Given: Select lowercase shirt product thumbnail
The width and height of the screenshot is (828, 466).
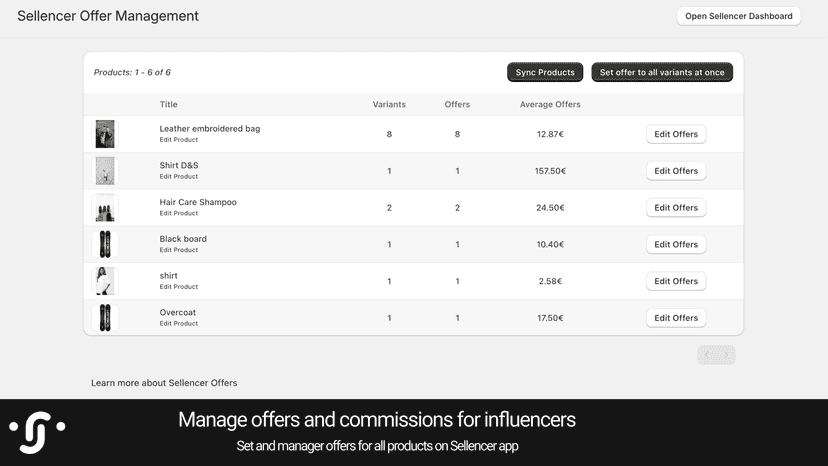Looking at the screenshot, I should (x=105, y=281).
